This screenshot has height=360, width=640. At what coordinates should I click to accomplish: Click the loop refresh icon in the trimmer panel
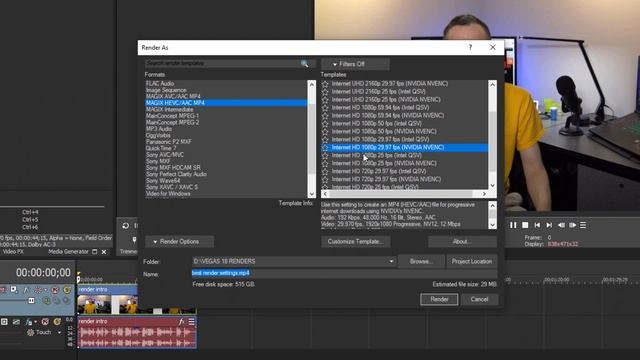[x=126, y=226]
